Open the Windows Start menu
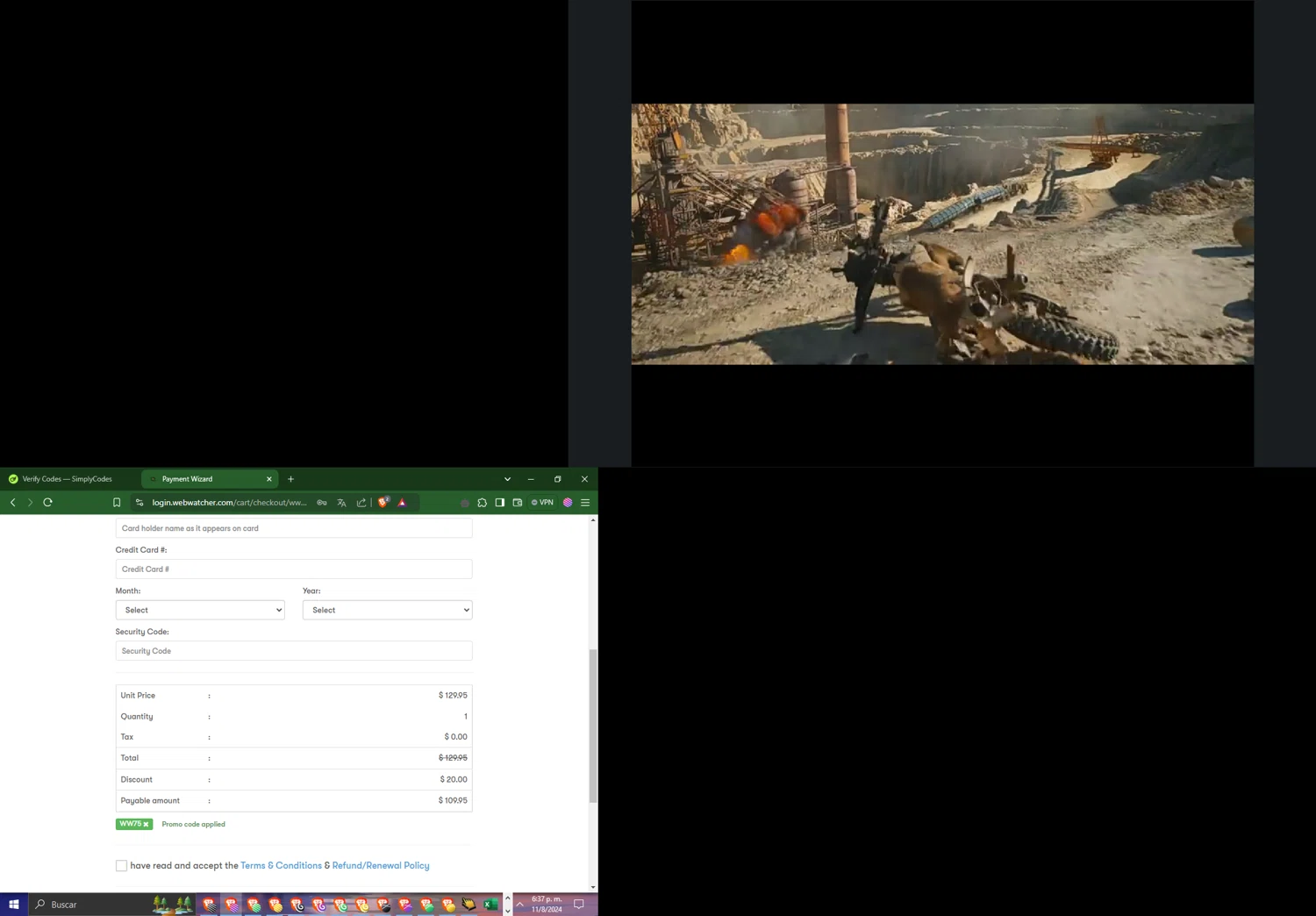The image size is (1316, 916). point(14,905)
